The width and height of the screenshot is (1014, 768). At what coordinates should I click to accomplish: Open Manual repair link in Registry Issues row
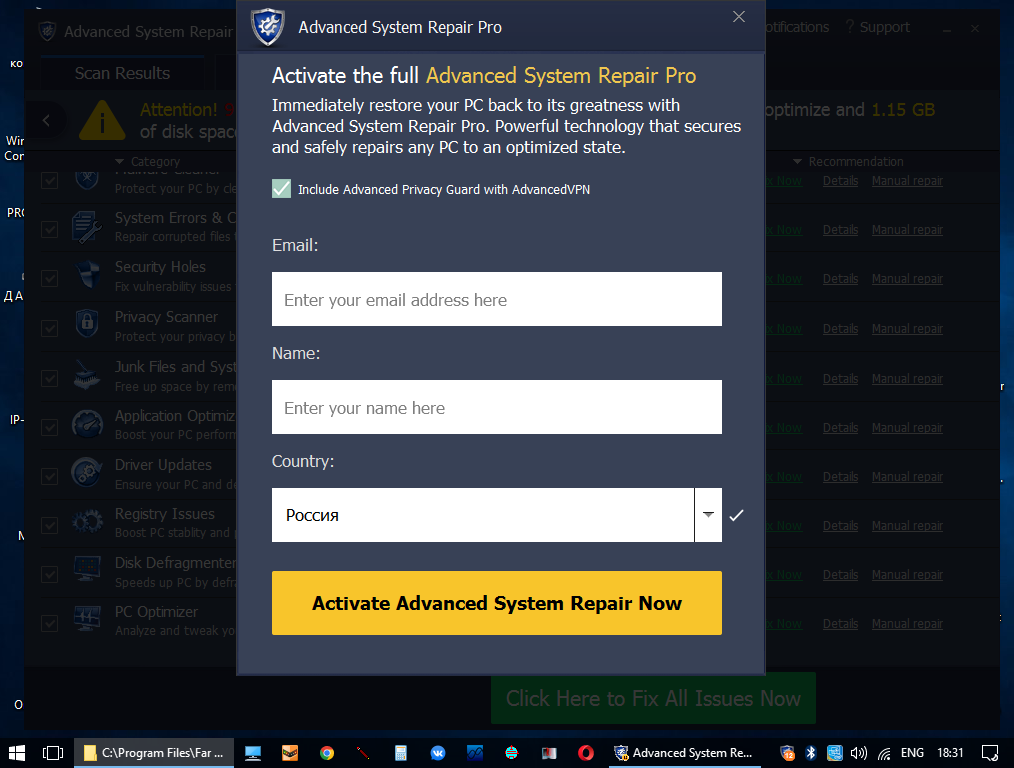(x=907, y=526)
